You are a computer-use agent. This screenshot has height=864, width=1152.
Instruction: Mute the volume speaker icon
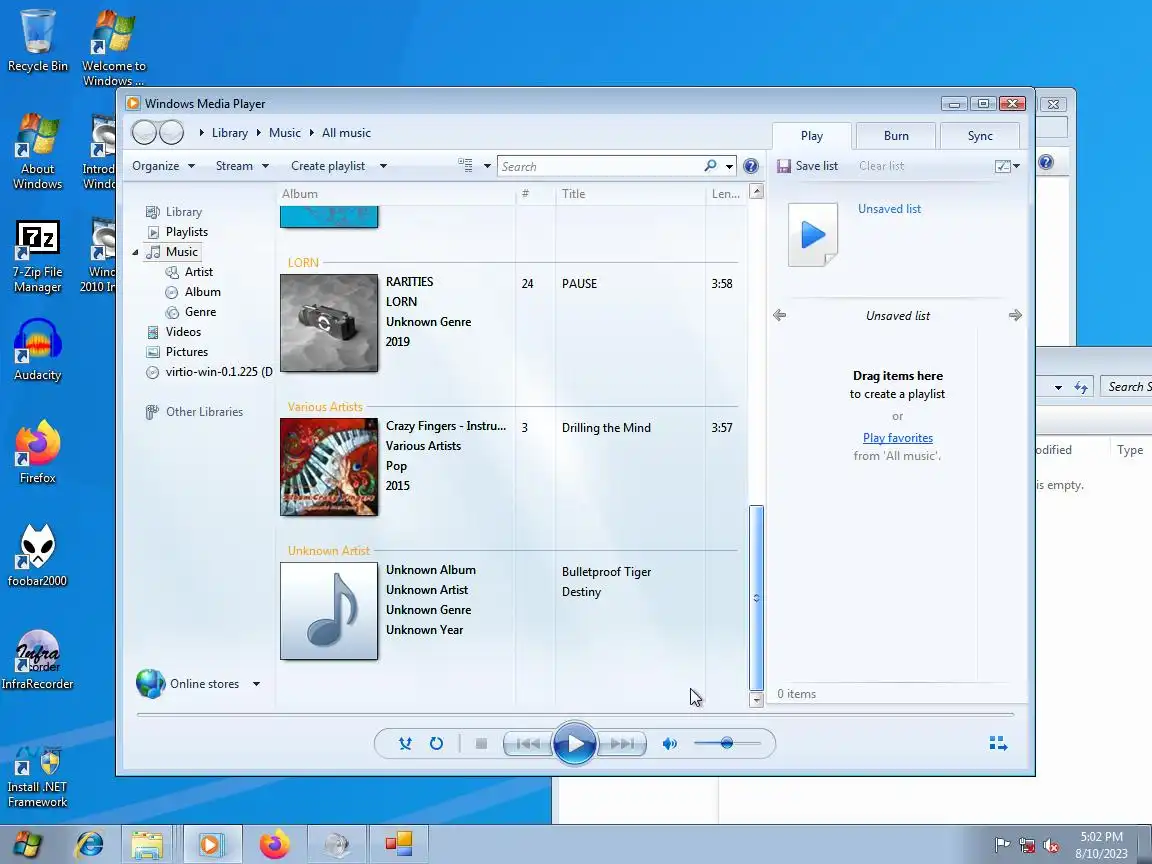click(x=669, y=744)
